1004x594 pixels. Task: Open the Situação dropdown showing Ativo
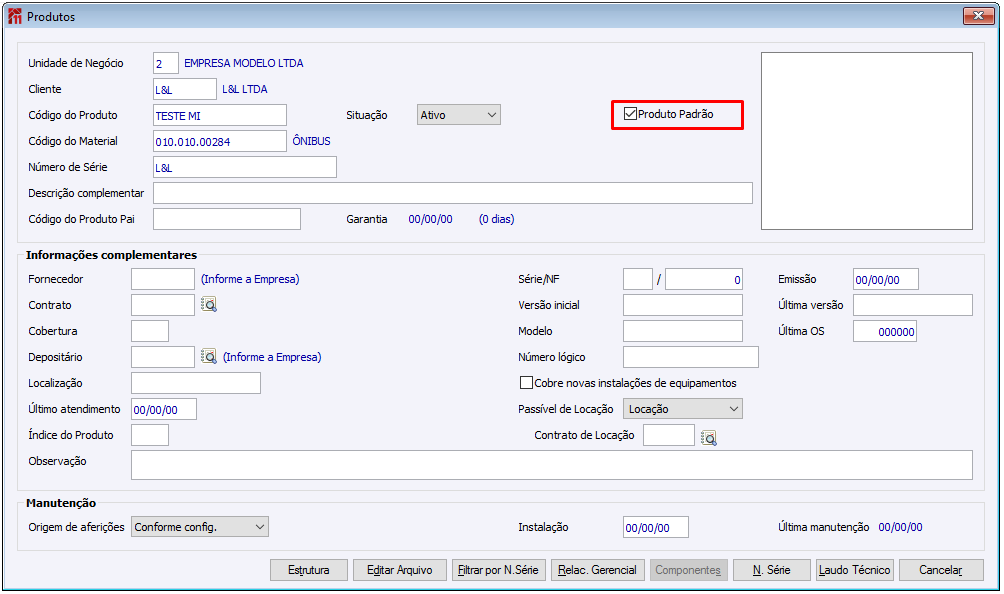coord(458,115)
